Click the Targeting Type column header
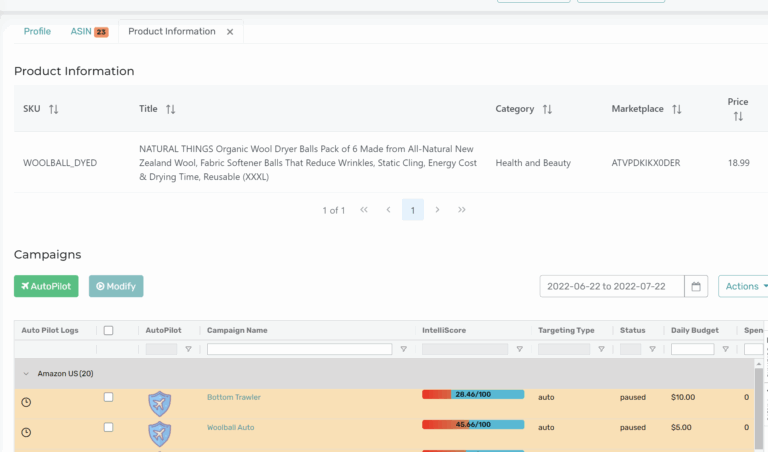 (566, 331)
